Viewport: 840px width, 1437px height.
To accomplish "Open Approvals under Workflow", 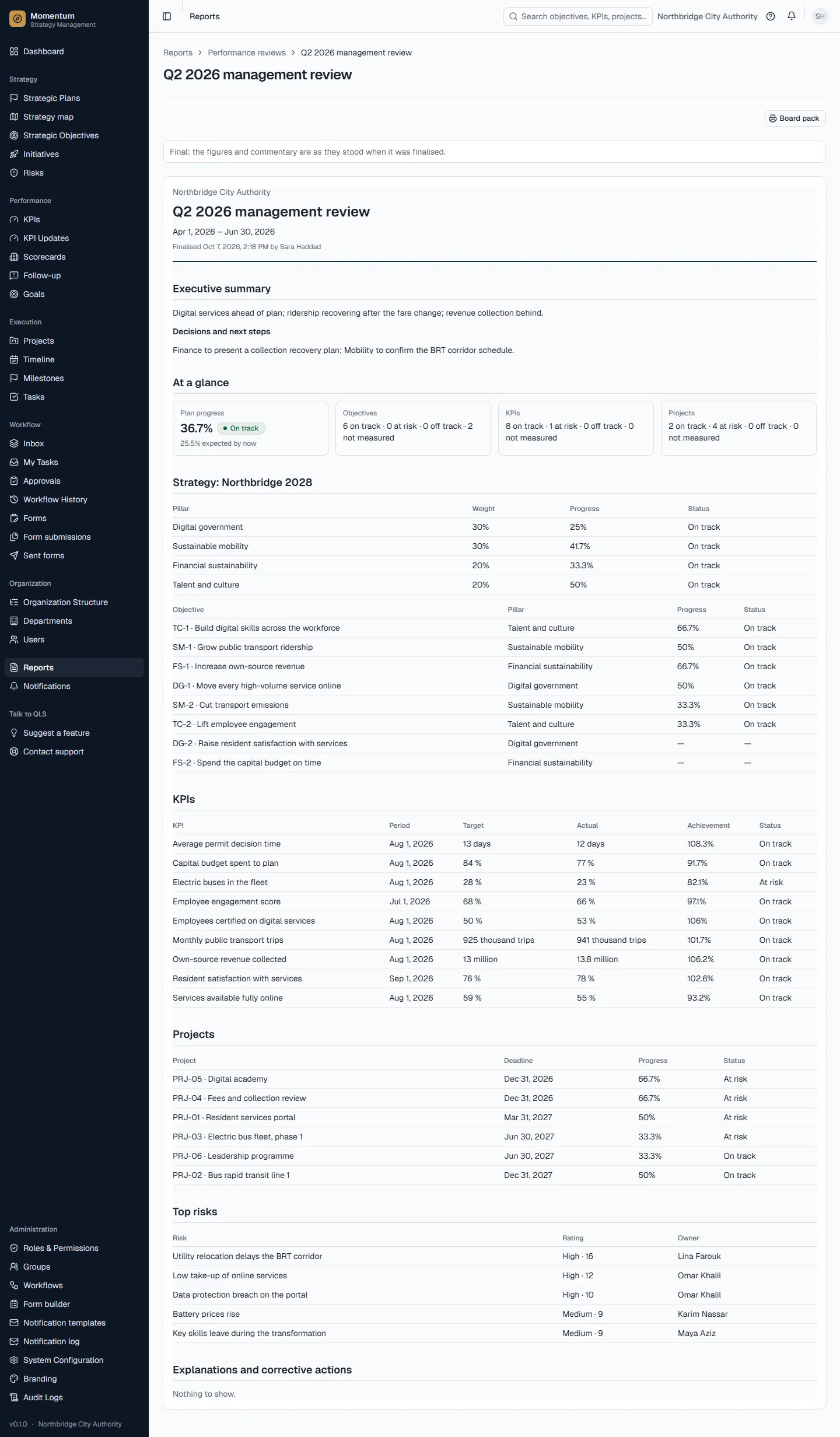I will point(74,481).
